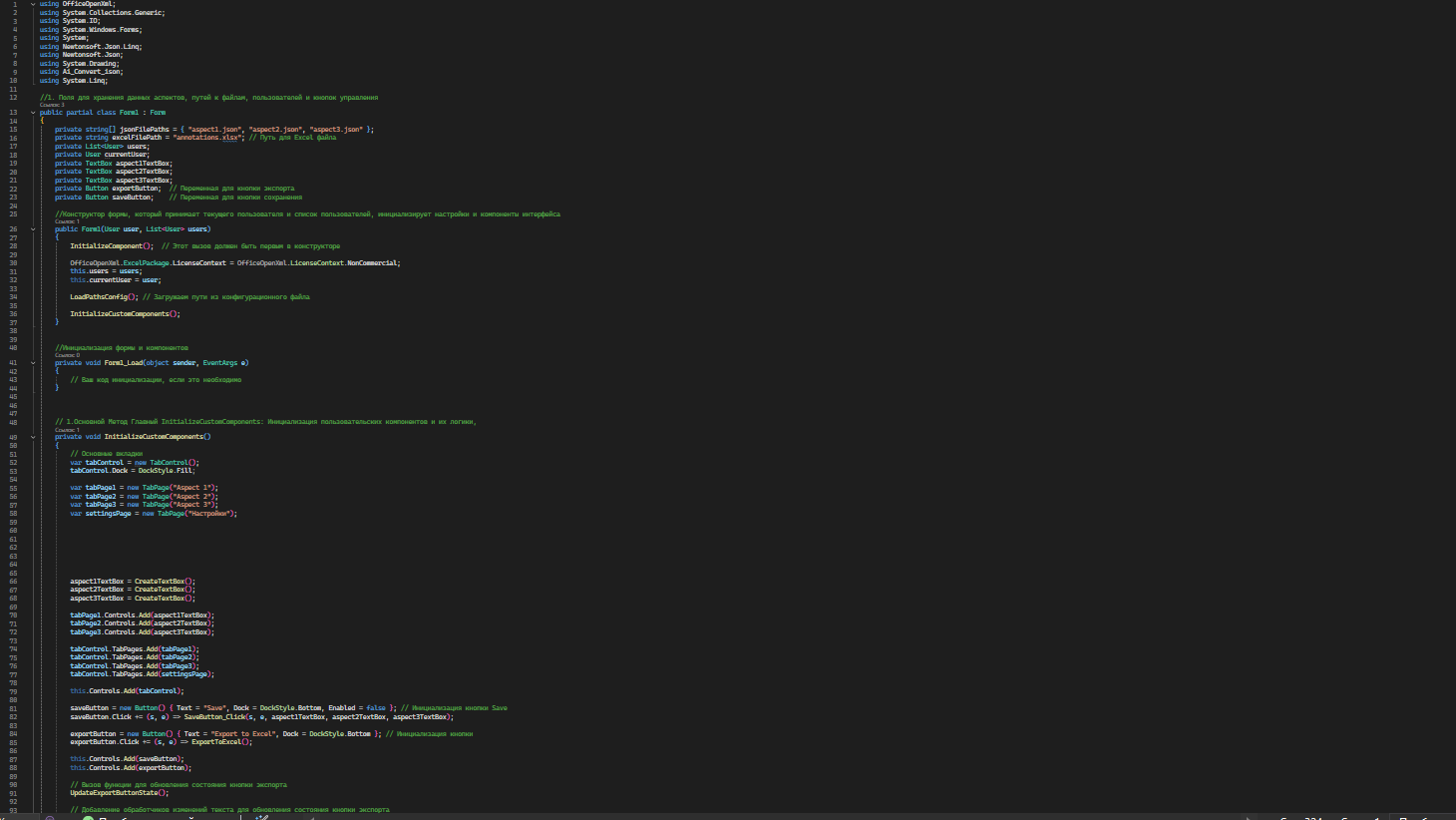Click 'InitializeCustomComponents();' call on line 36
The image size is (1456, 820).
[x=125, y=314]
